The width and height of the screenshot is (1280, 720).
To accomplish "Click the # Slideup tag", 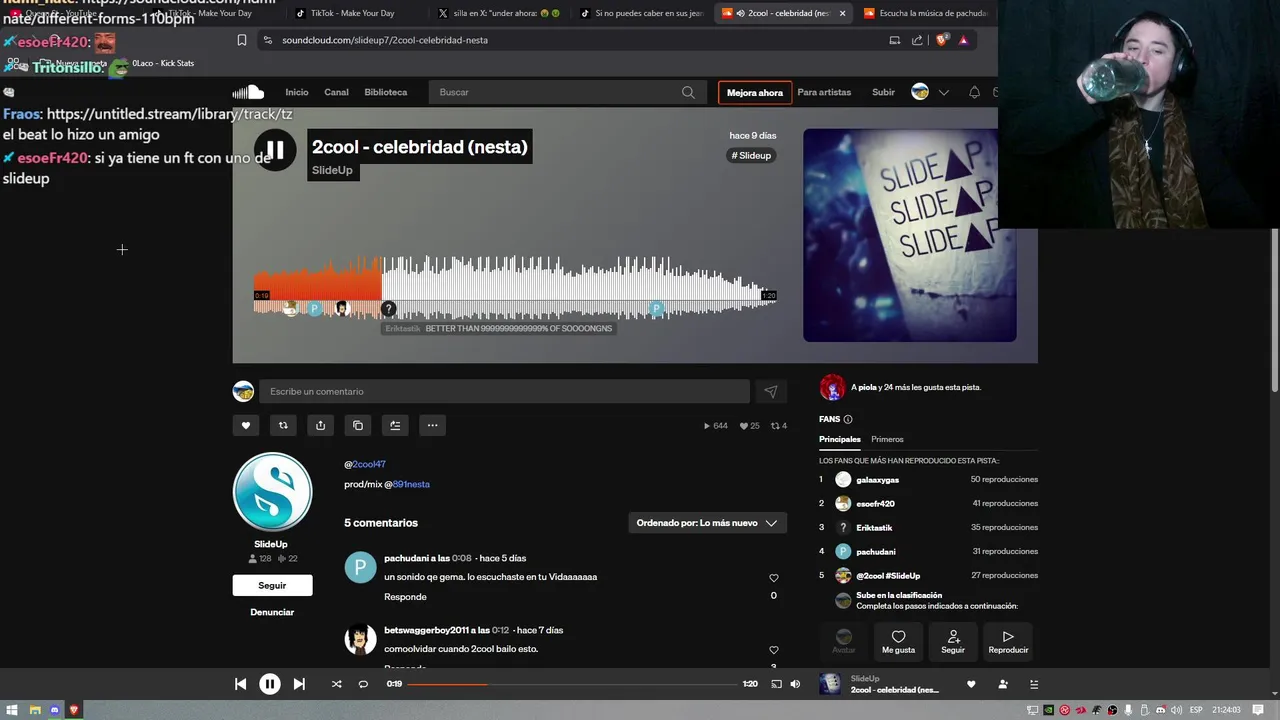I will click(752, 155).
